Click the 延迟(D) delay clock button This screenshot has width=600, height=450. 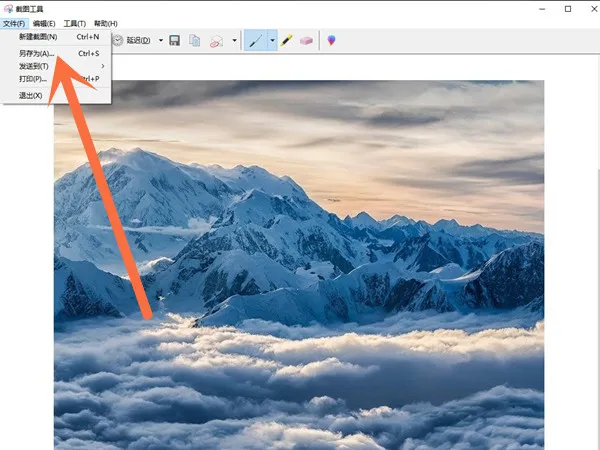click(132, 41)
